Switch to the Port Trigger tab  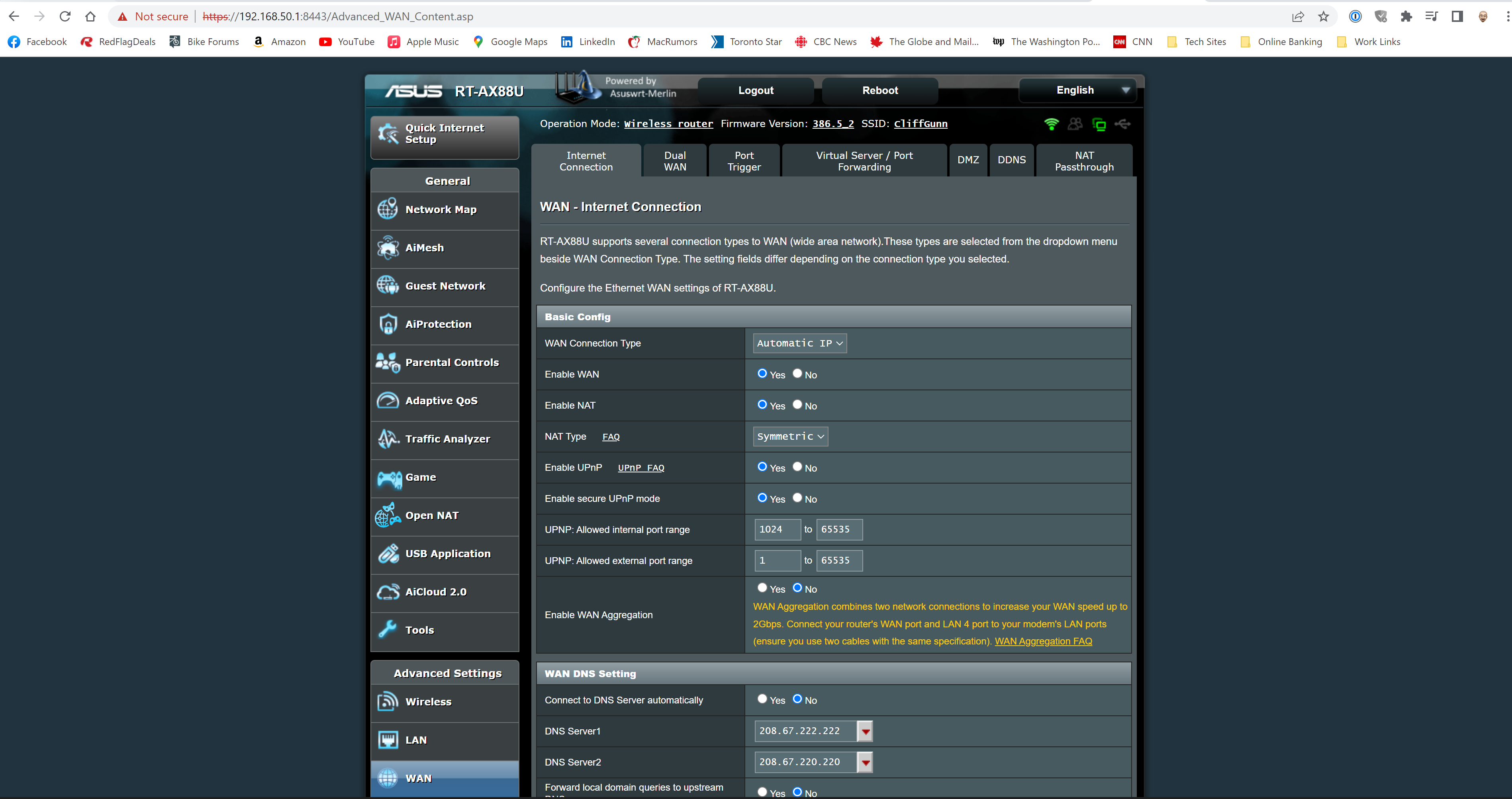744,161
